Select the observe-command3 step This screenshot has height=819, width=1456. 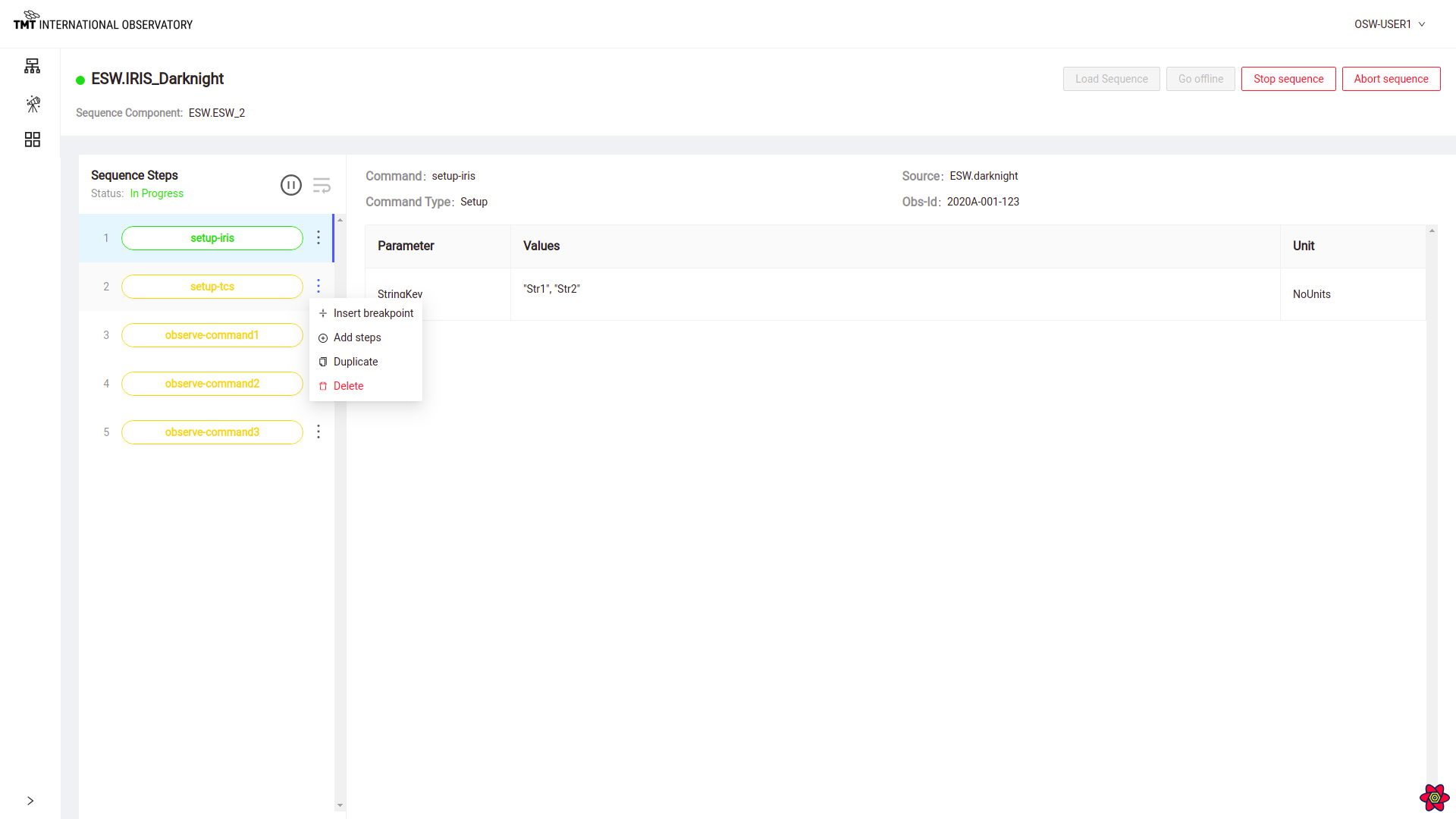[x=212, y=432]
